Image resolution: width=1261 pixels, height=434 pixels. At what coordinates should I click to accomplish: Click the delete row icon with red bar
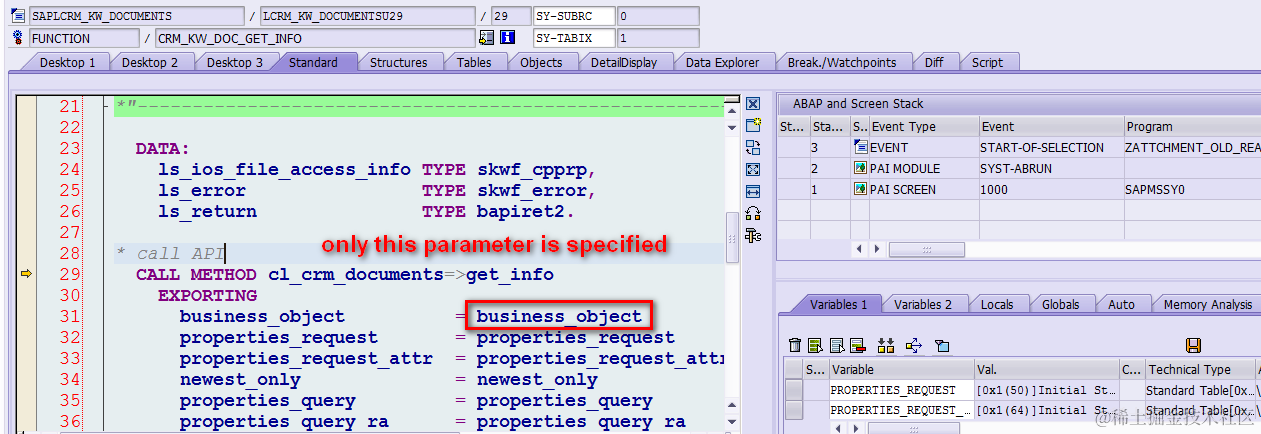856,345
